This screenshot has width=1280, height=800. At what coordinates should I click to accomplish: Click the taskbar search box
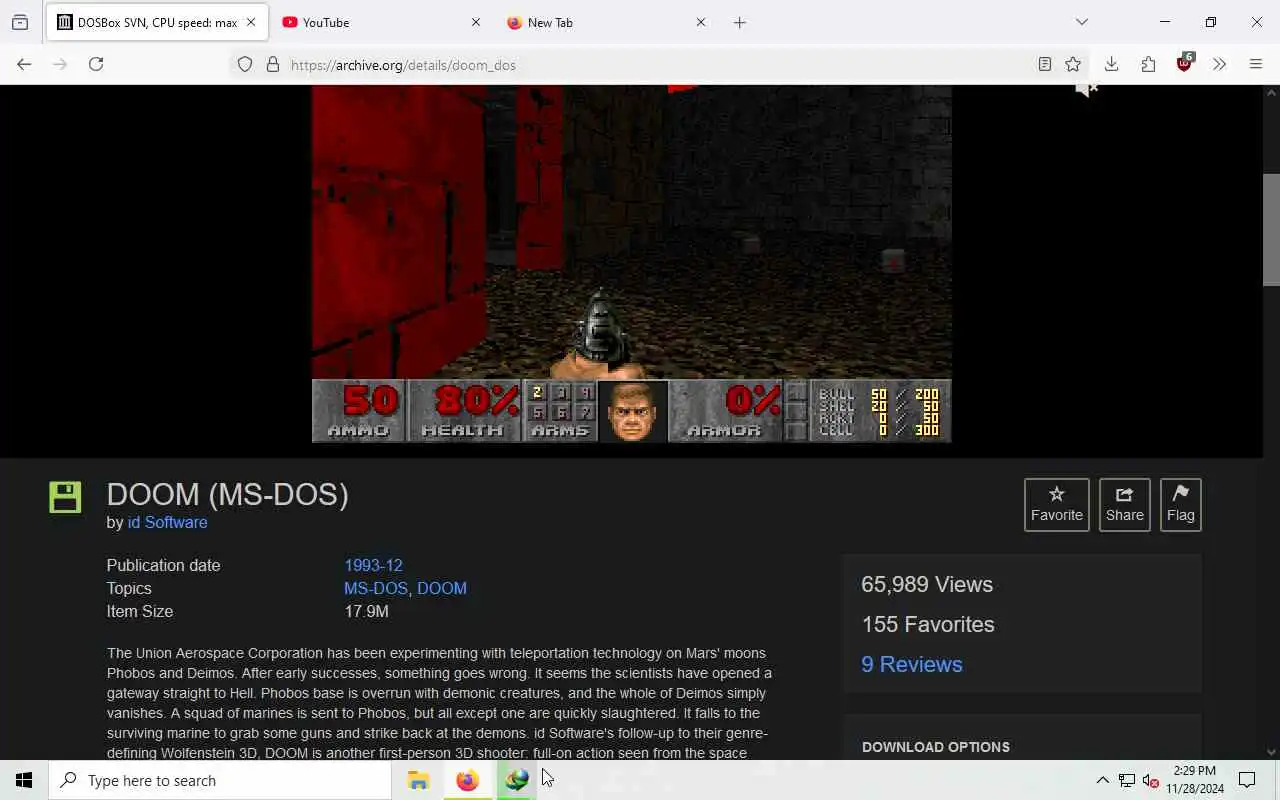[220, 780]
